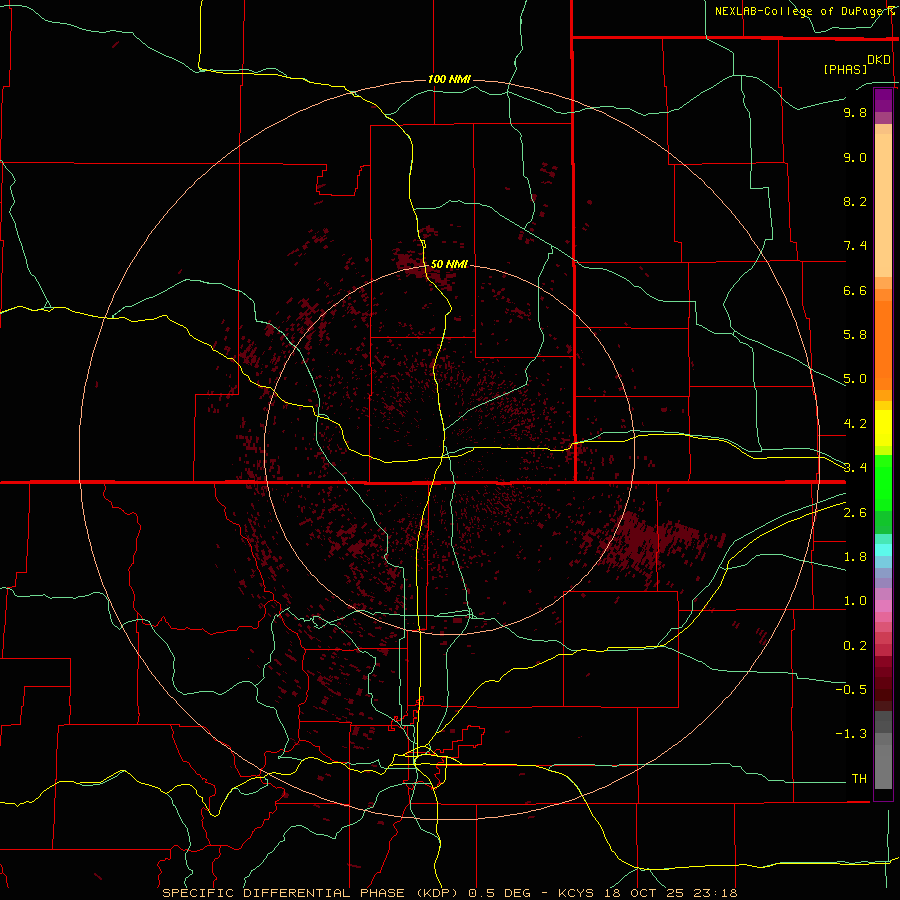Click the 7.4 value on the color scale
Image resolution: width=900 pixels, height=900 pixels.
[855, 246]
